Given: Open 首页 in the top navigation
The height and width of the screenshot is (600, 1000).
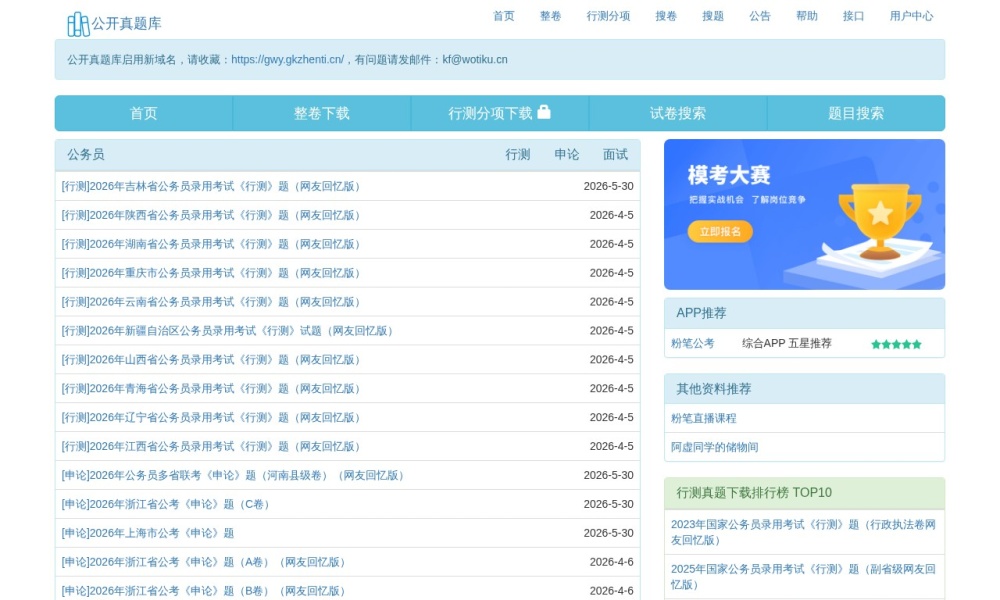Looking at the screenshot, I should pyautogui.click(x=504, y=16).
